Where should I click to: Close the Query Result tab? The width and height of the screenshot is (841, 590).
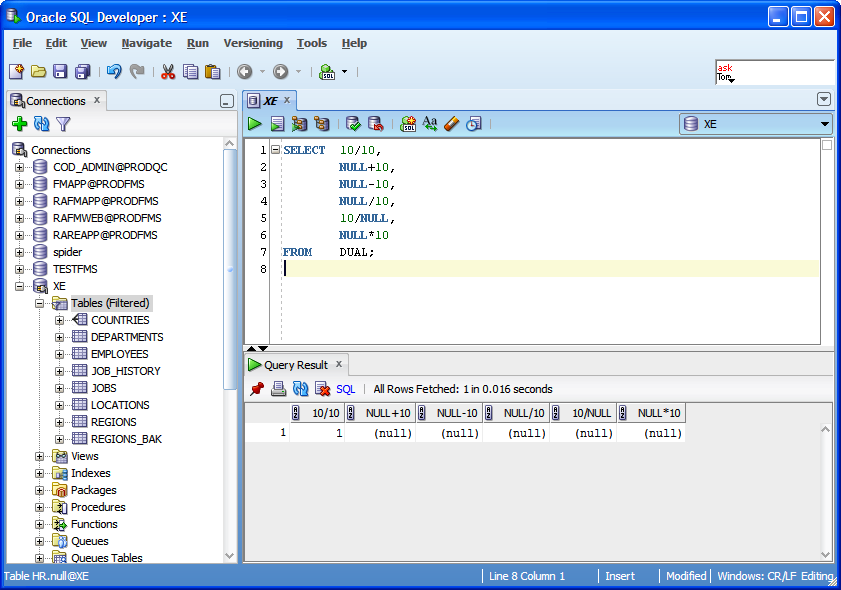pyautogui.click(x=339, y=364)
